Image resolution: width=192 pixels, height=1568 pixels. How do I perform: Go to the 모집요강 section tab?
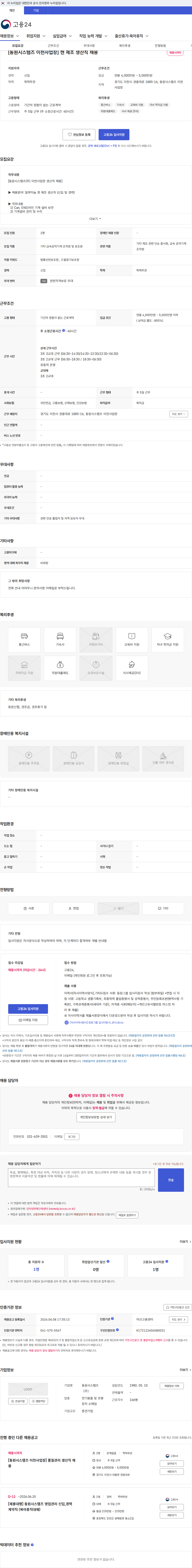[18, 46]
